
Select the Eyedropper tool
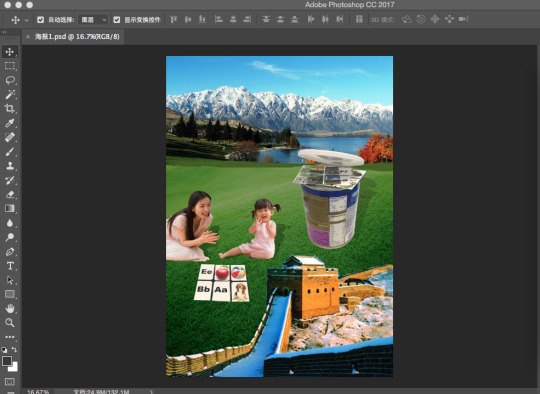click(x=10, y=123)
